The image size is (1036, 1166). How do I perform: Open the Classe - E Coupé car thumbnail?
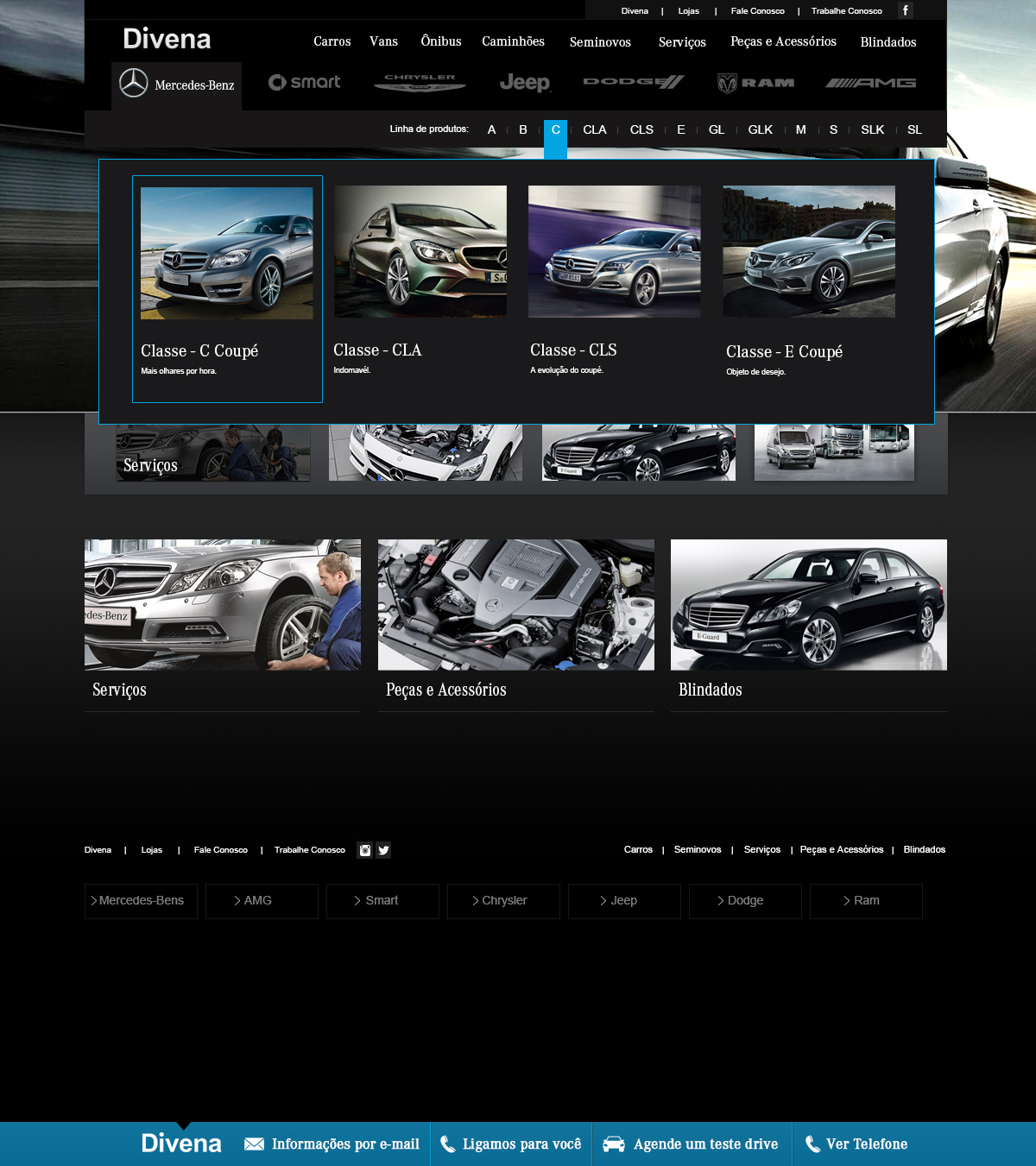point(809,251)
